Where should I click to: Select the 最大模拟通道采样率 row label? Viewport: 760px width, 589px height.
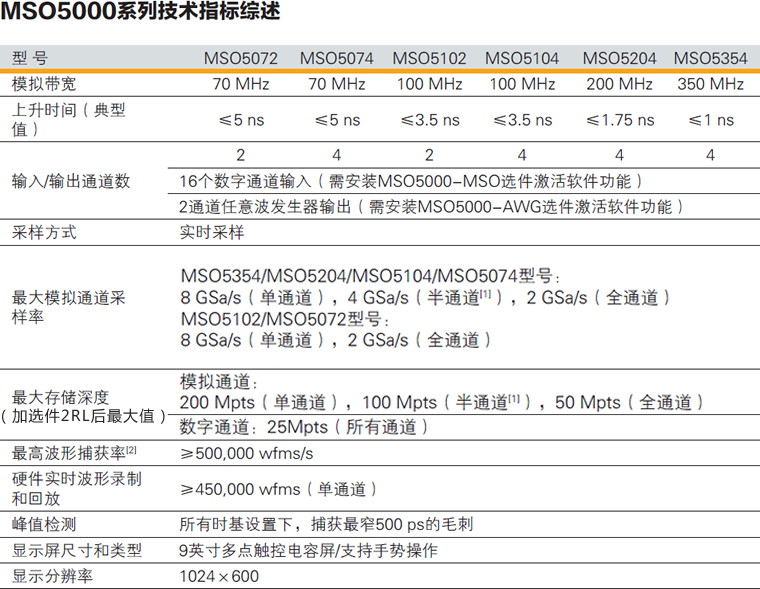pyautogui.click(x=68, y=307)
